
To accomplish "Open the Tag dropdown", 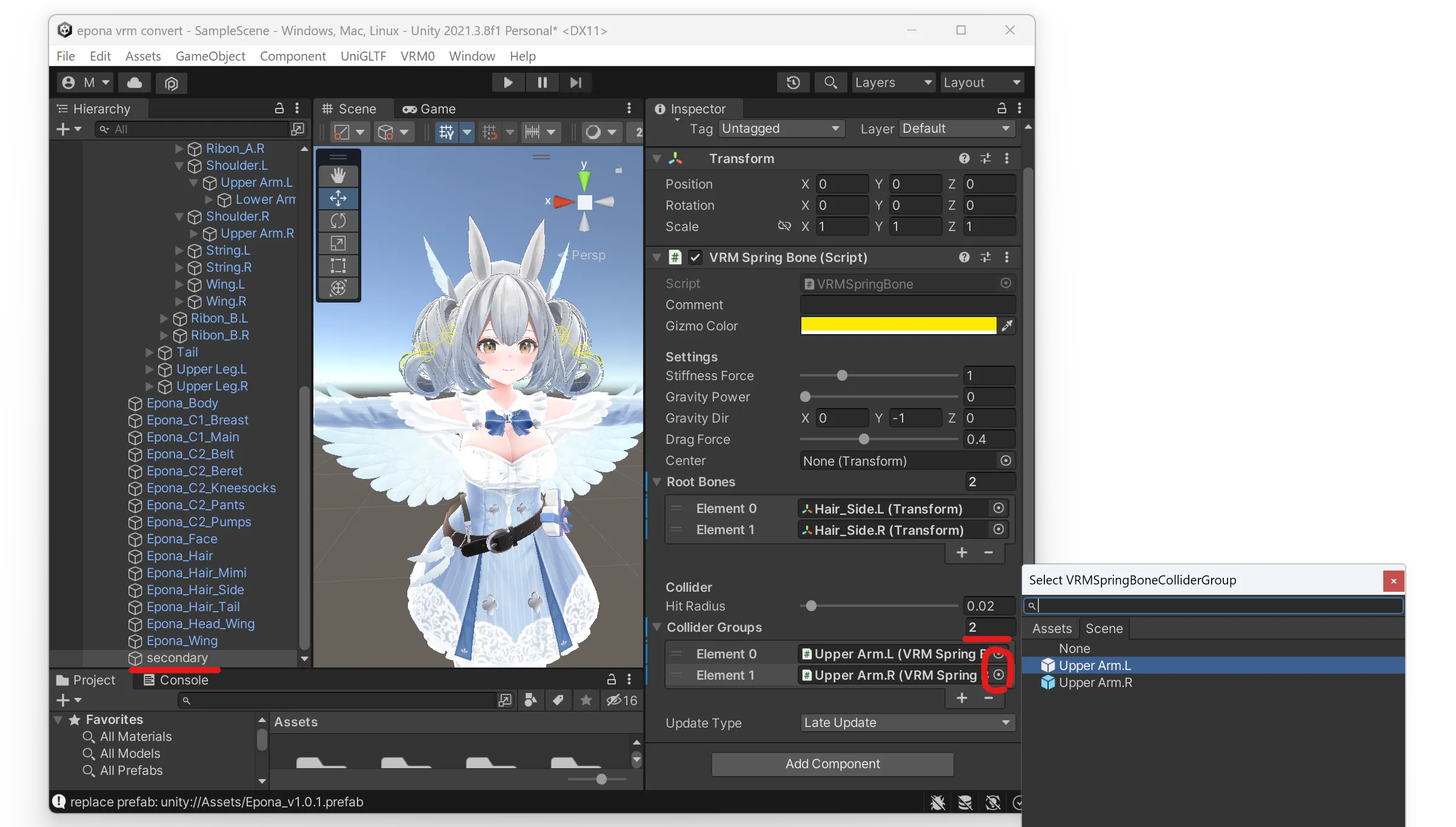I will (x=781, y=129).
